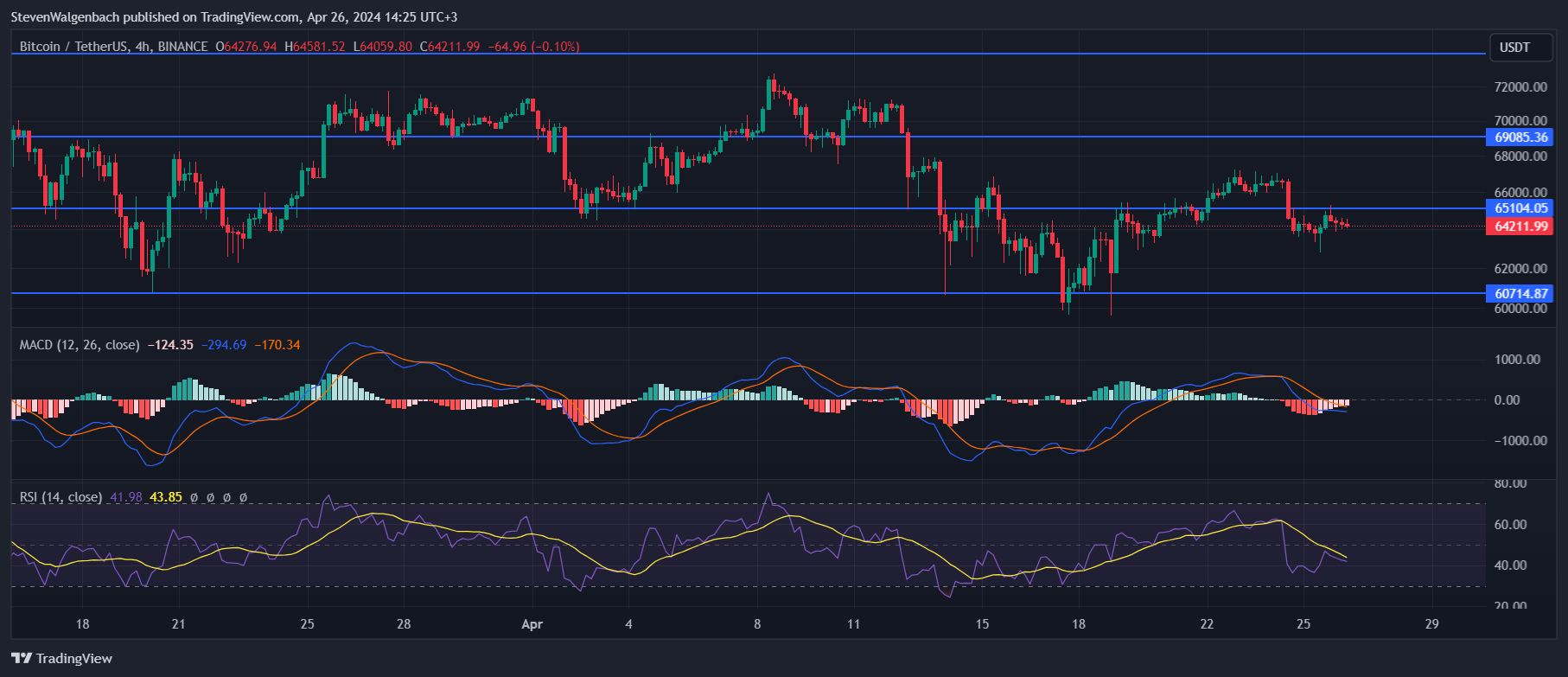Click the 65104.05 price level label

tap(1520, 208)
